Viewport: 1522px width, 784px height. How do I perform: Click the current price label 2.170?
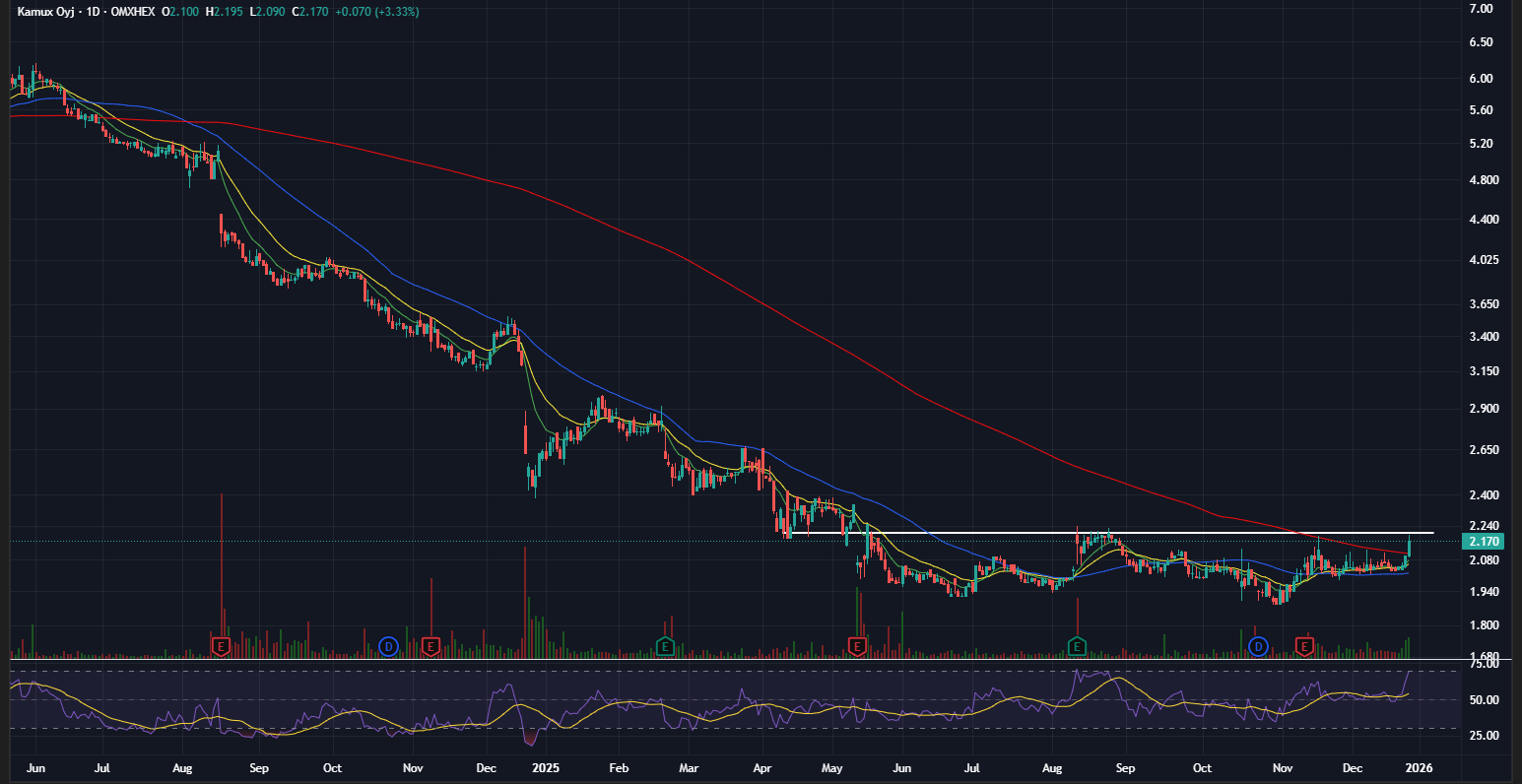(x=1483, y=542)
